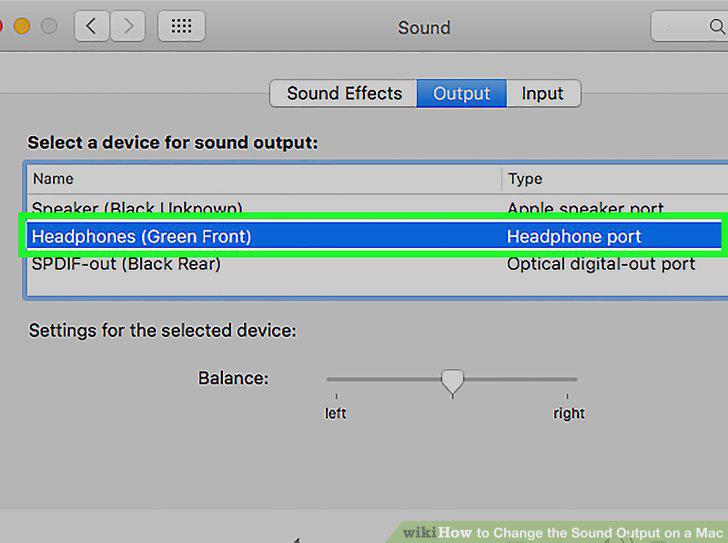Sort devices by the Type column header
Image resolution: width=728 pixels, height=543 pixels.
coord(615,179)
